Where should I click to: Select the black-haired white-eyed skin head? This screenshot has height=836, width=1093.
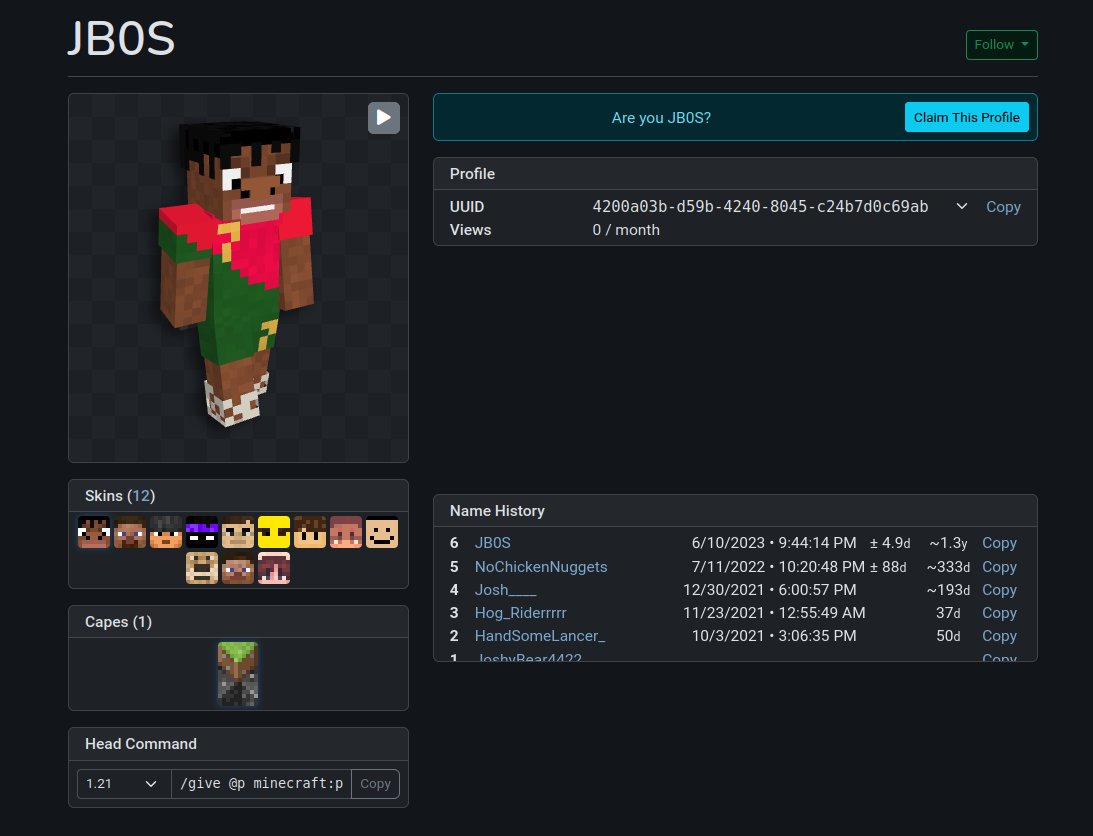[x=94, y=532]
